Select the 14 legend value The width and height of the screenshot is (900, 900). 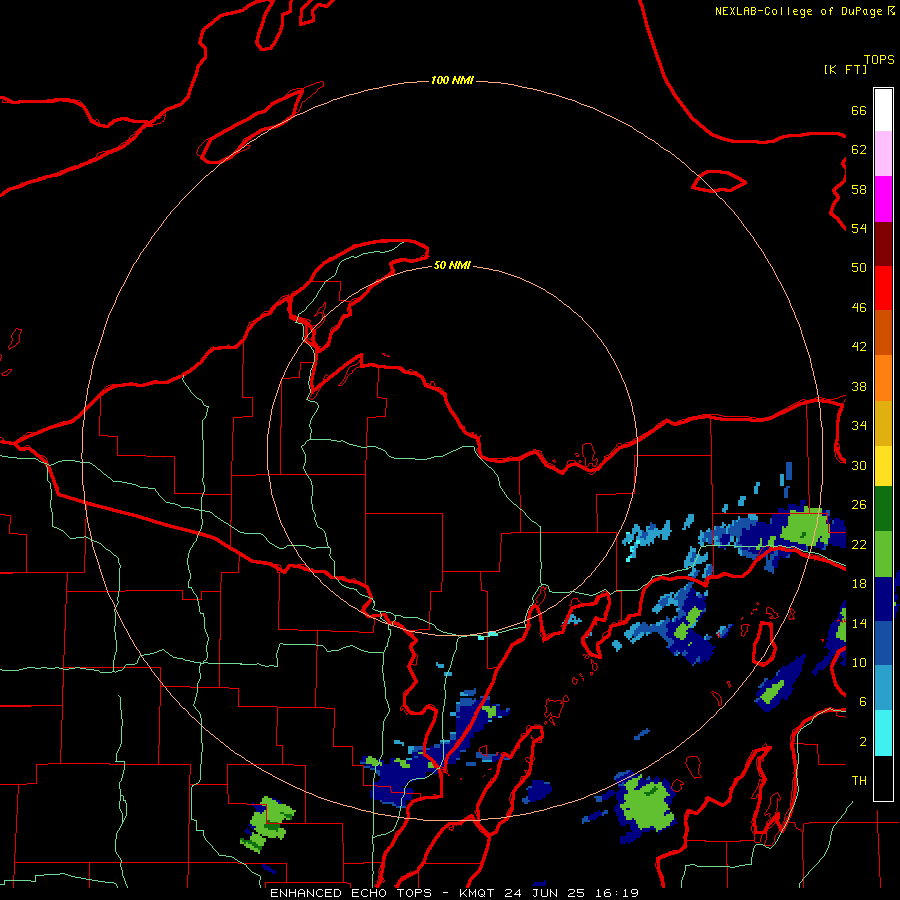[859, 623]
